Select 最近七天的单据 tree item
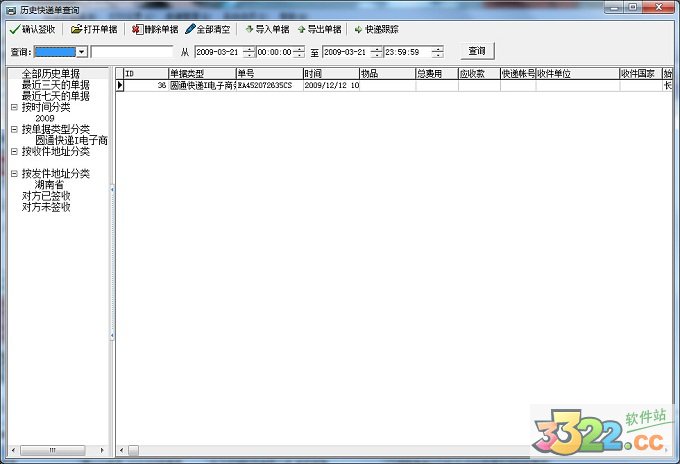Viewport: 680px width, 464px height. point(56,96)
